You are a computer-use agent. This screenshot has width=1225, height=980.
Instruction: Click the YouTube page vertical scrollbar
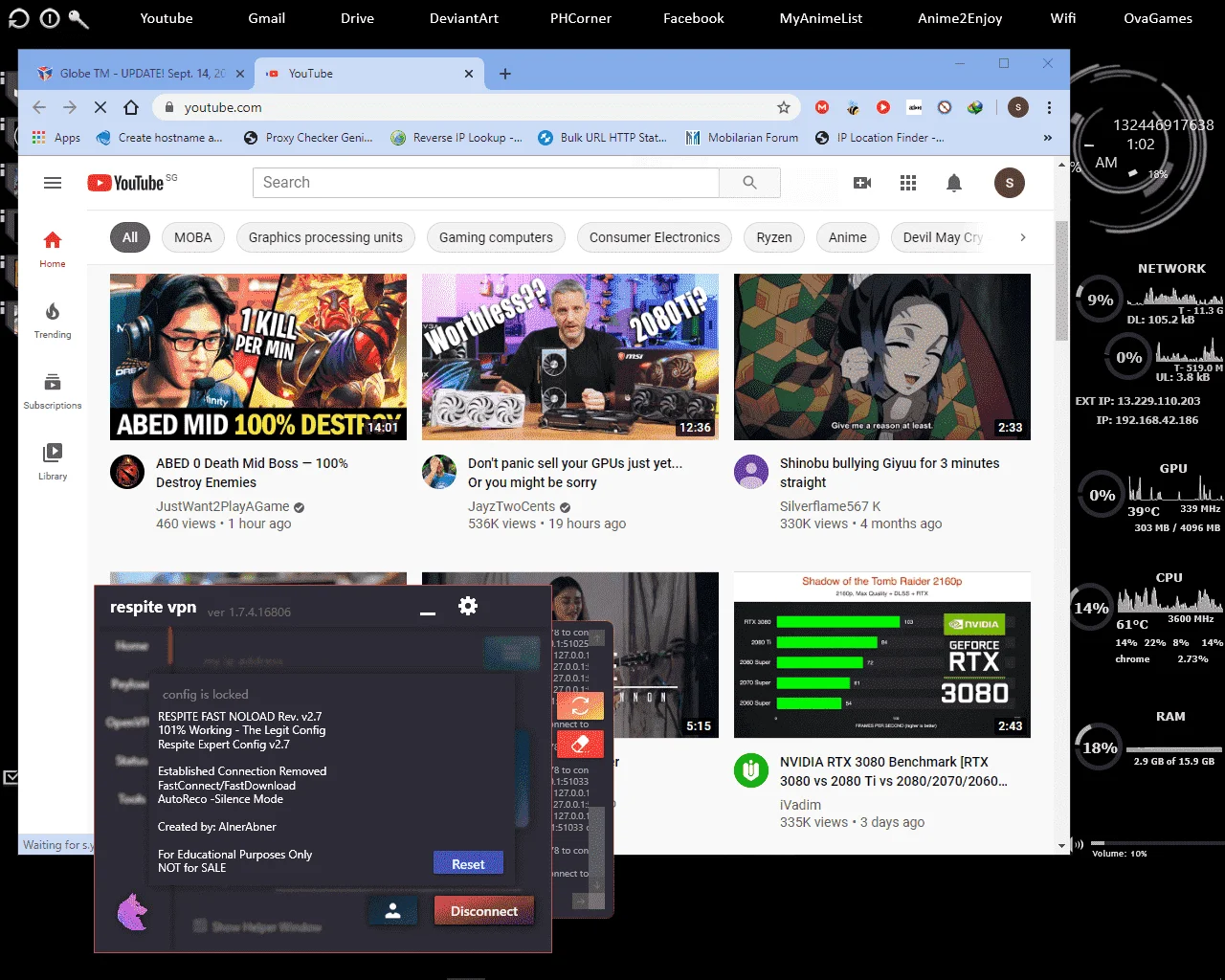pos(1061,279)
